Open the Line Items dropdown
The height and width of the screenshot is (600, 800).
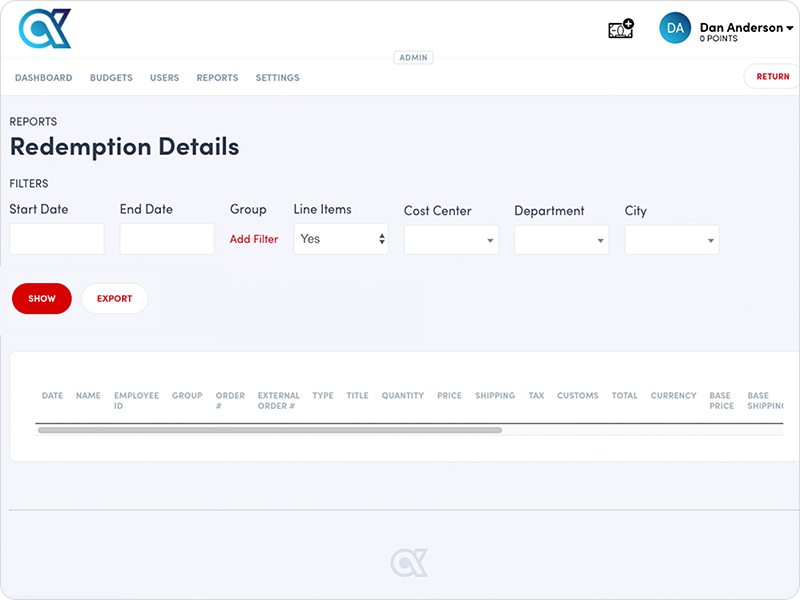click(x=341, y=239)
